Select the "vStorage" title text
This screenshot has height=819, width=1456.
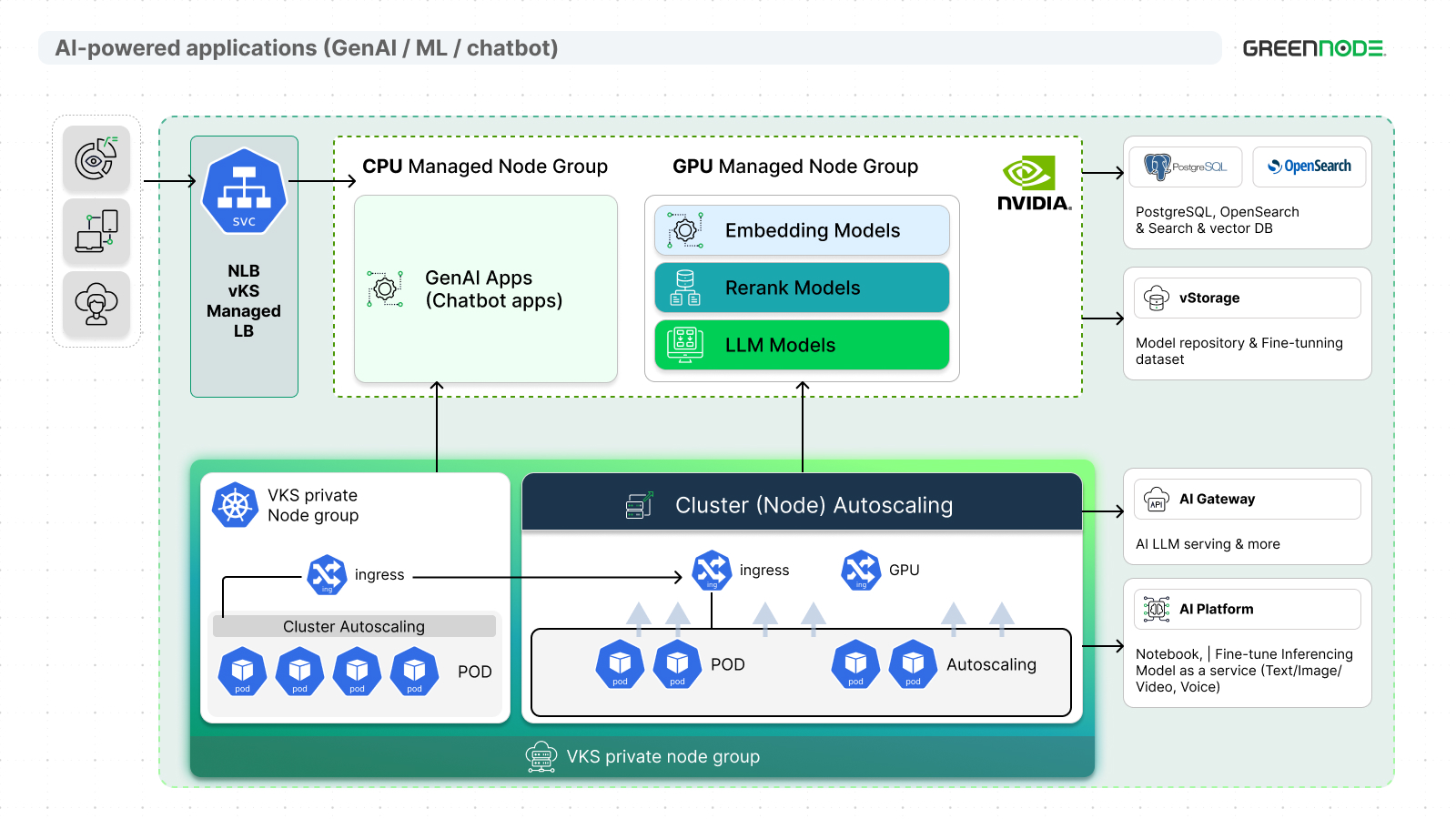(1209, 298)
